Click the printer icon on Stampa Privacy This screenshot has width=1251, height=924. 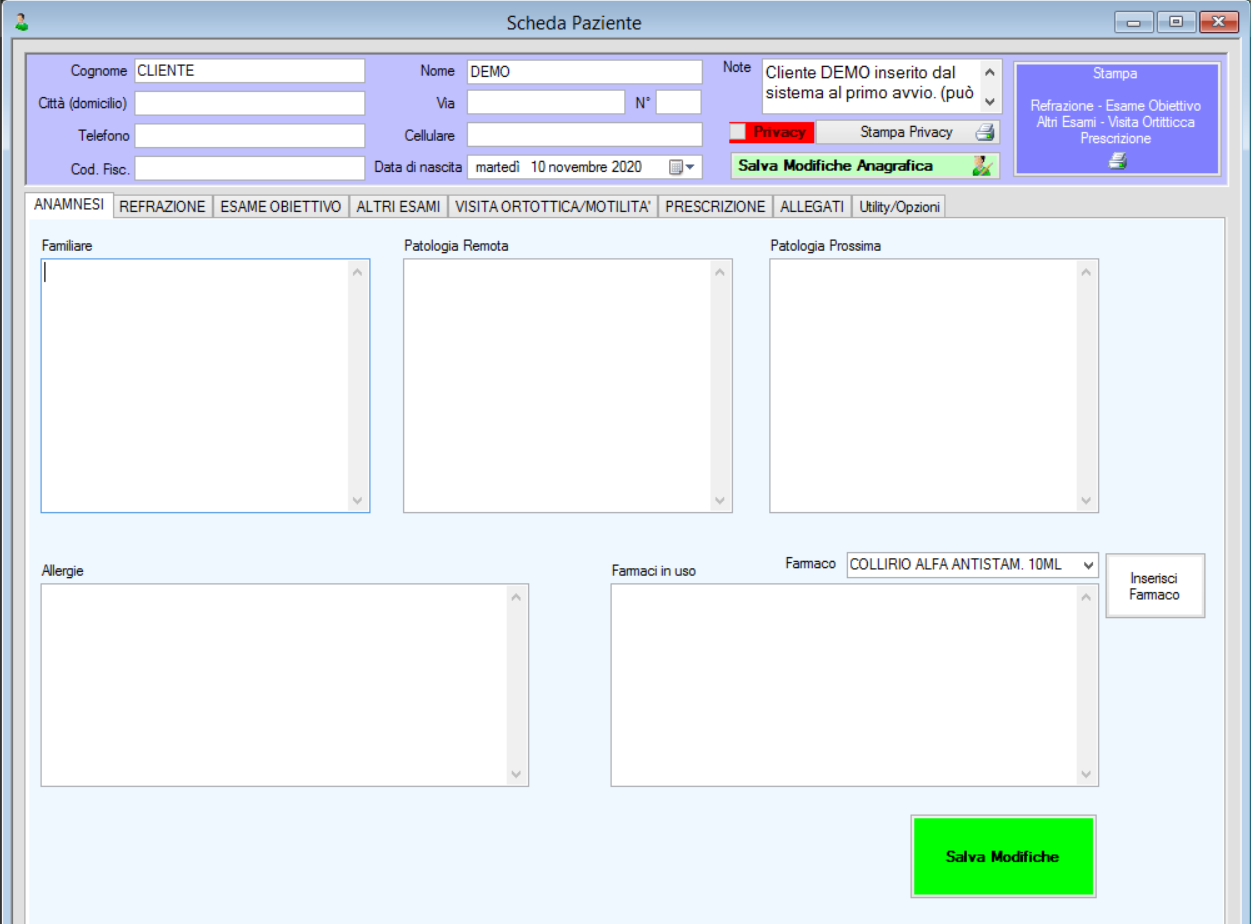pyautogui.click(x=984, y=132)
